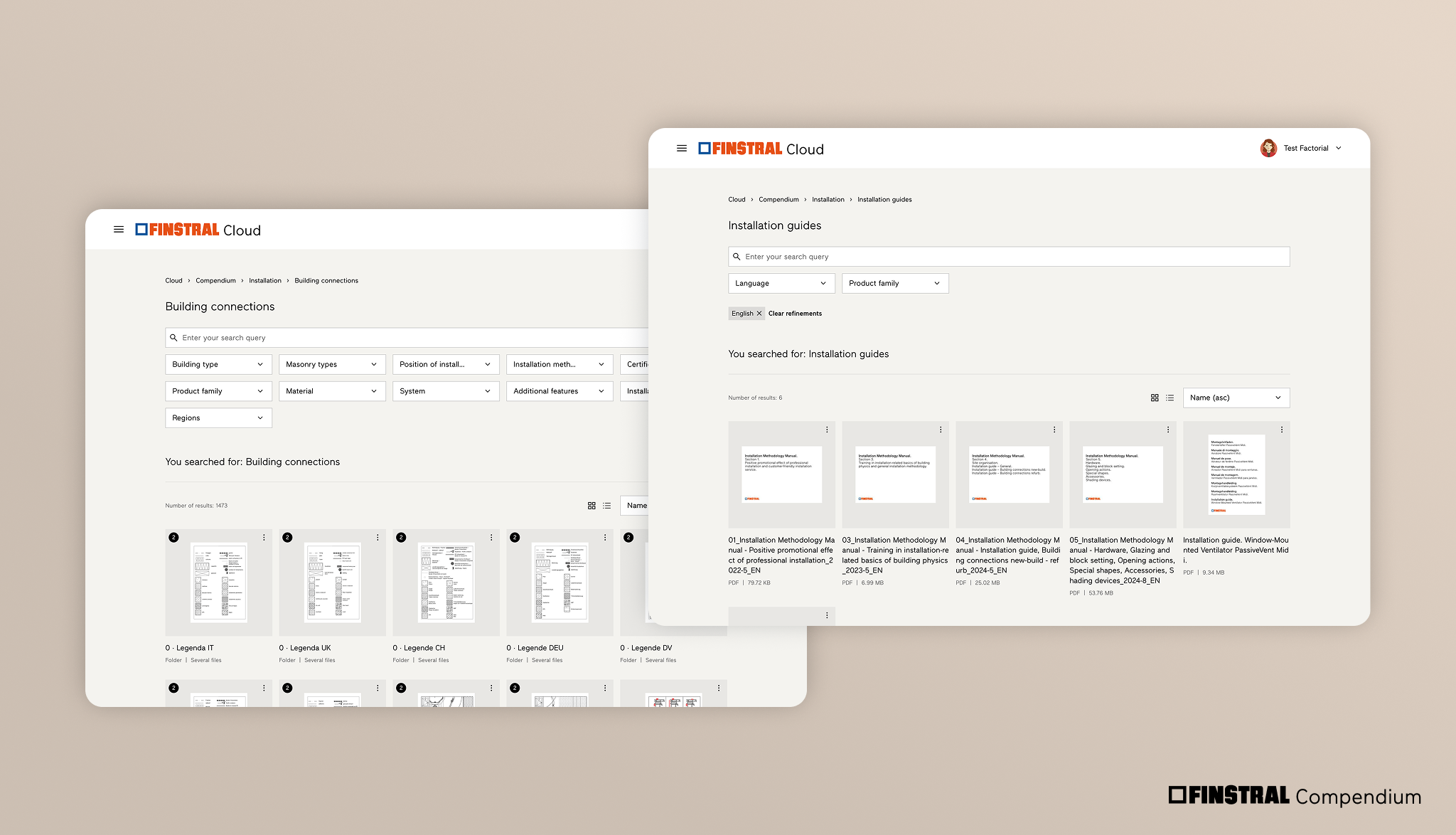
Task: Click Clear refinements
Action: [795, 314]
